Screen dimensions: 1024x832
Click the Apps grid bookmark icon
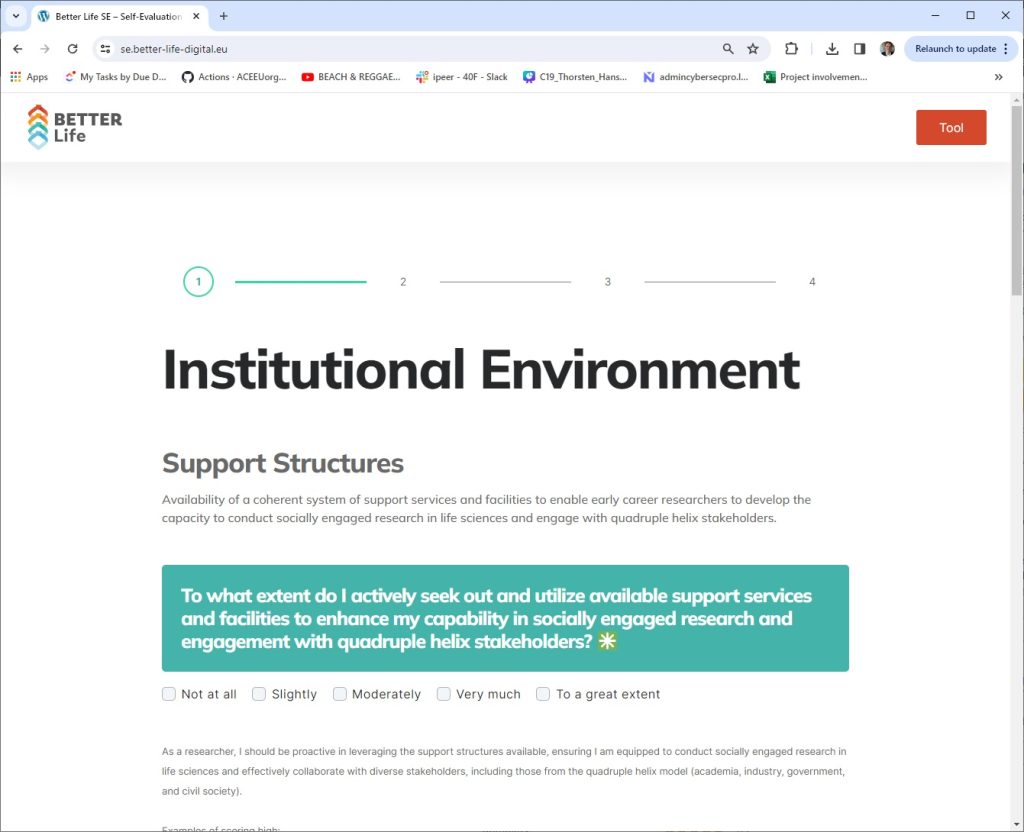pyautogui.click(x=16, y=77)
